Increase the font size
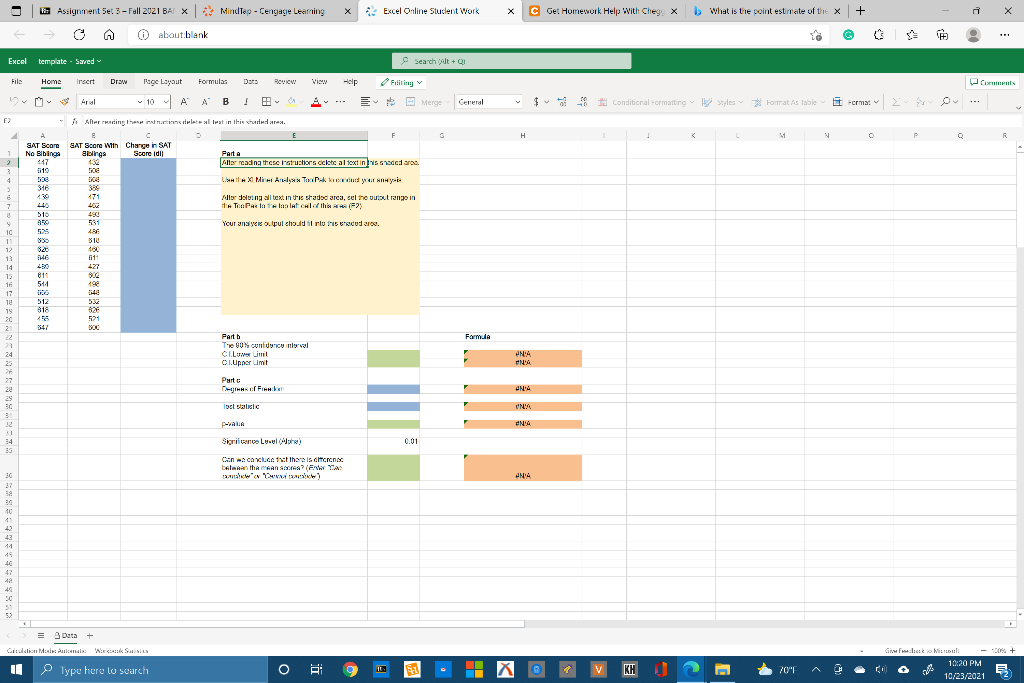Screen dimensions: 1024x683 [185, 102]
